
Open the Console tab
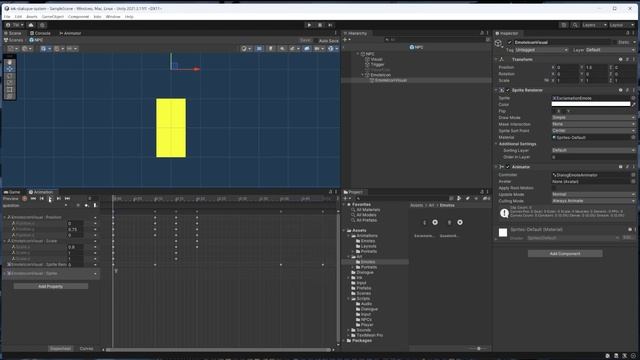[40, 33]
